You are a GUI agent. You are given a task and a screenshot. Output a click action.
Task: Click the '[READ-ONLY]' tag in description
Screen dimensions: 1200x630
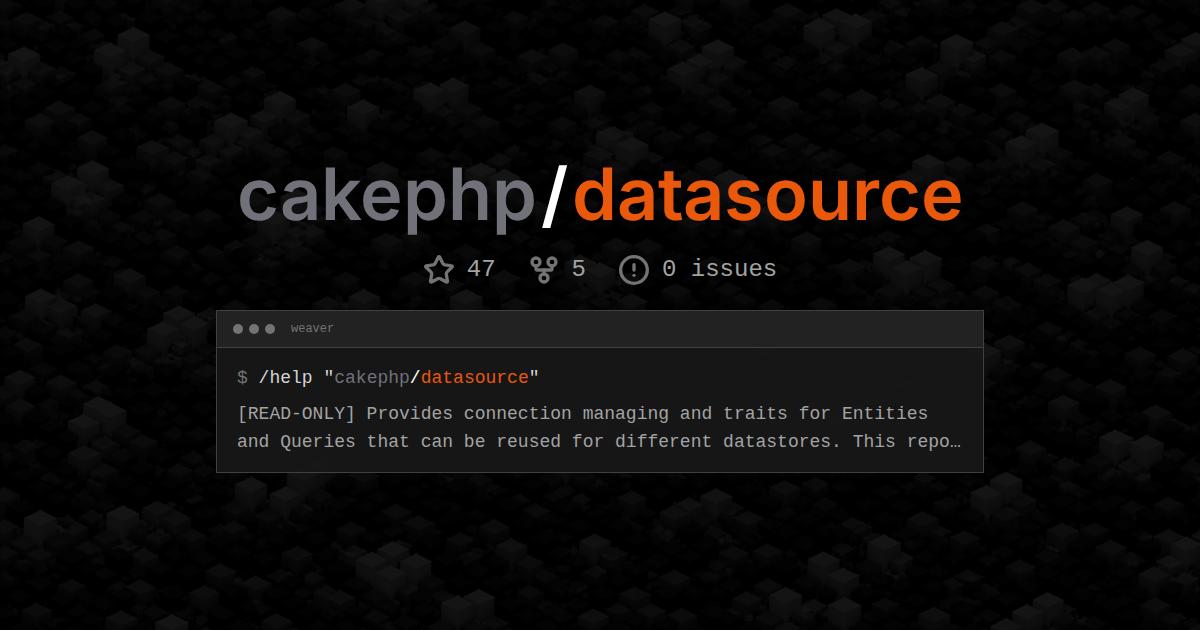coord(296,413)
